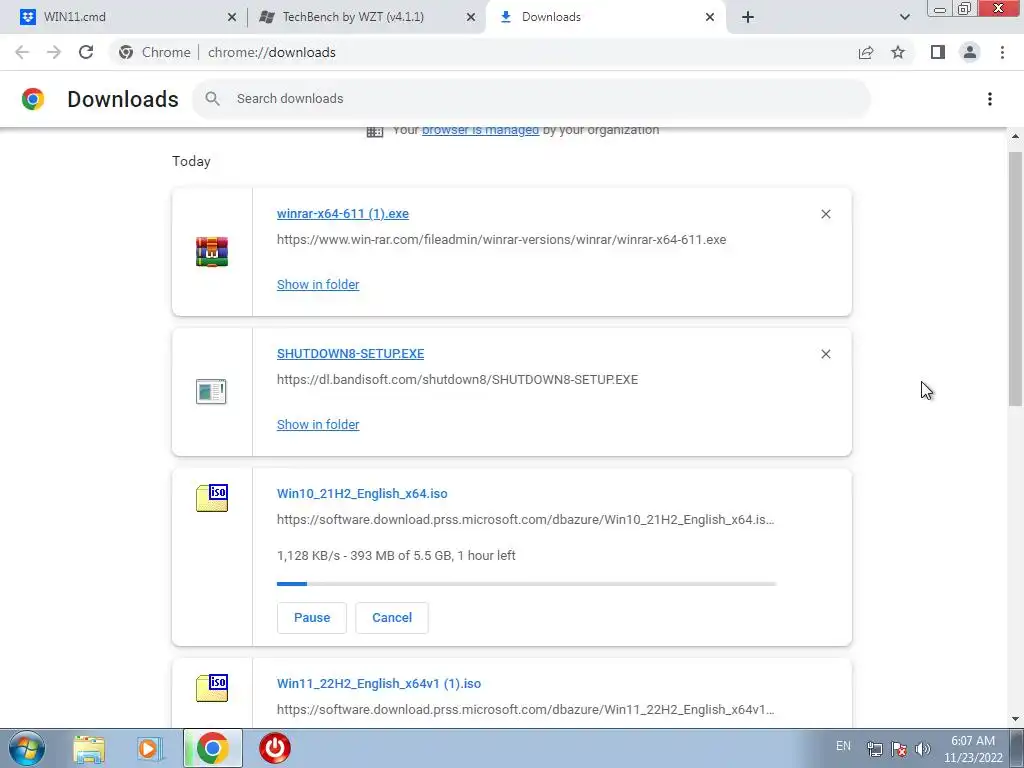Click the Win11_22H2_English_x64v1 (1).iso name
This screenshot has height=768, width=1024.
379,684
